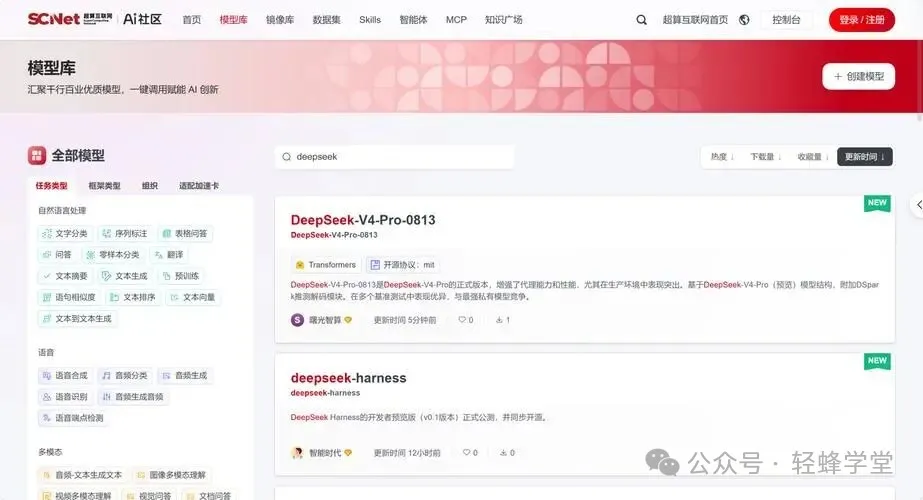Toggle the 问答 task filter
Image resolution: width=923 pixels, height=500 pixels.
(57, 255)
